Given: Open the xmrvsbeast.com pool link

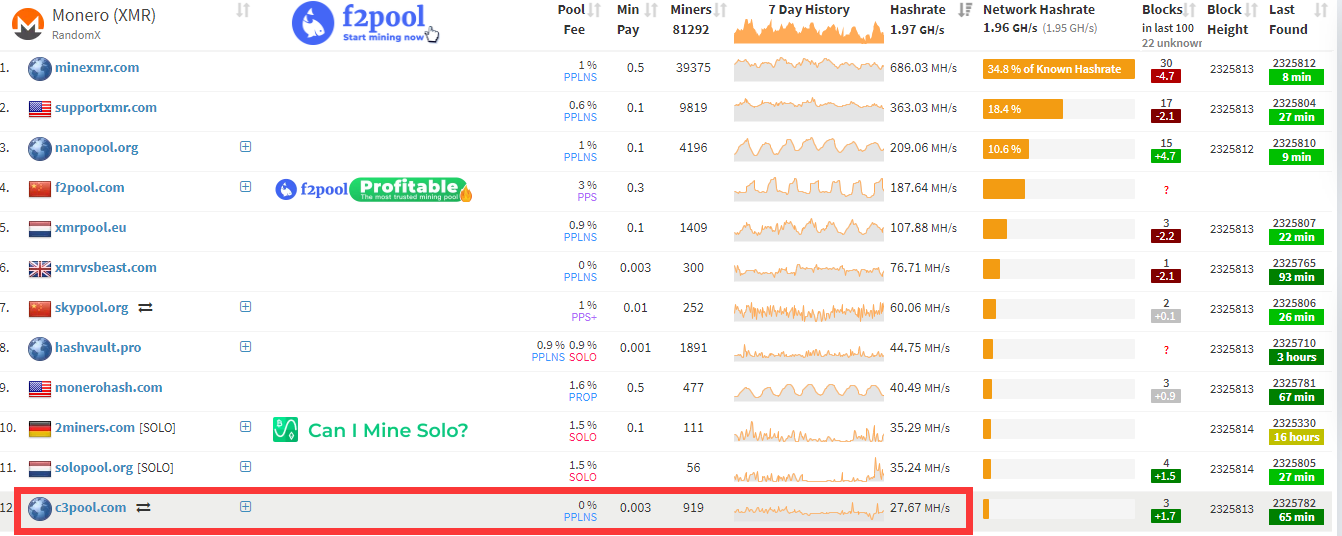Looking at the screenshot, I should tap(106, 268).
